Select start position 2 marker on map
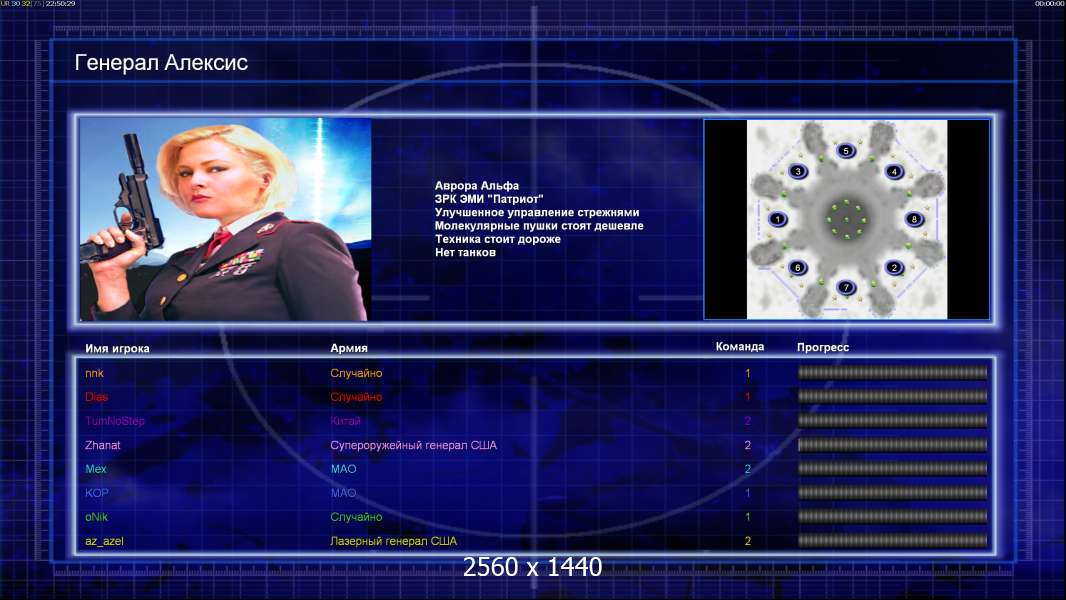The image size is (1066, 600). click(x=895, y=268)
